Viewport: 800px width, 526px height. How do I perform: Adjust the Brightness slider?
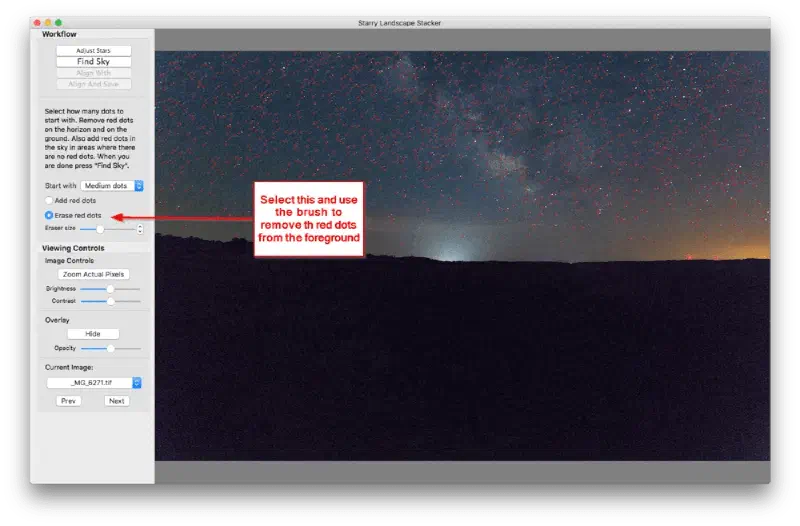point(110,289)
